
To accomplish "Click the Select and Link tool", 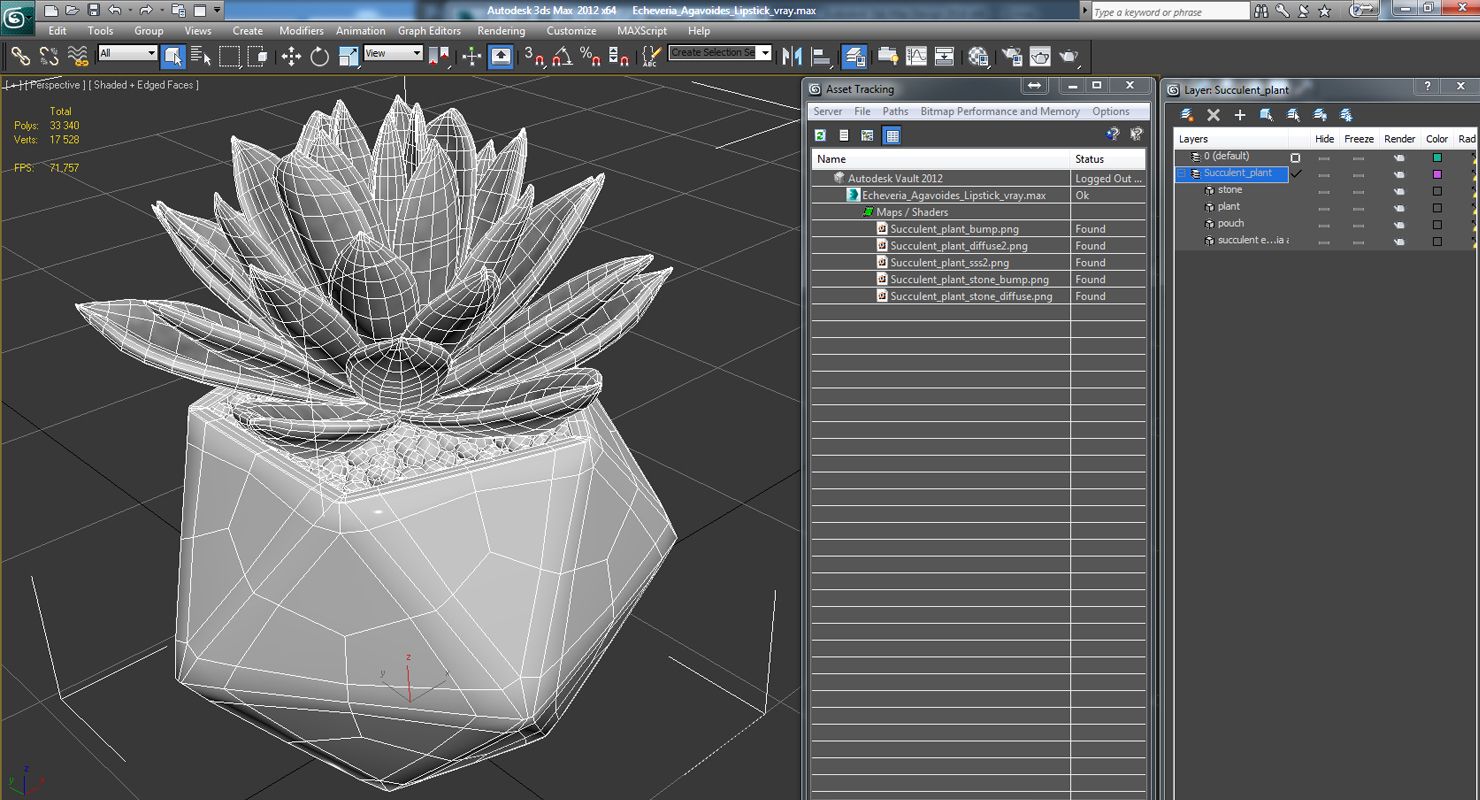I will click(20, 56).
